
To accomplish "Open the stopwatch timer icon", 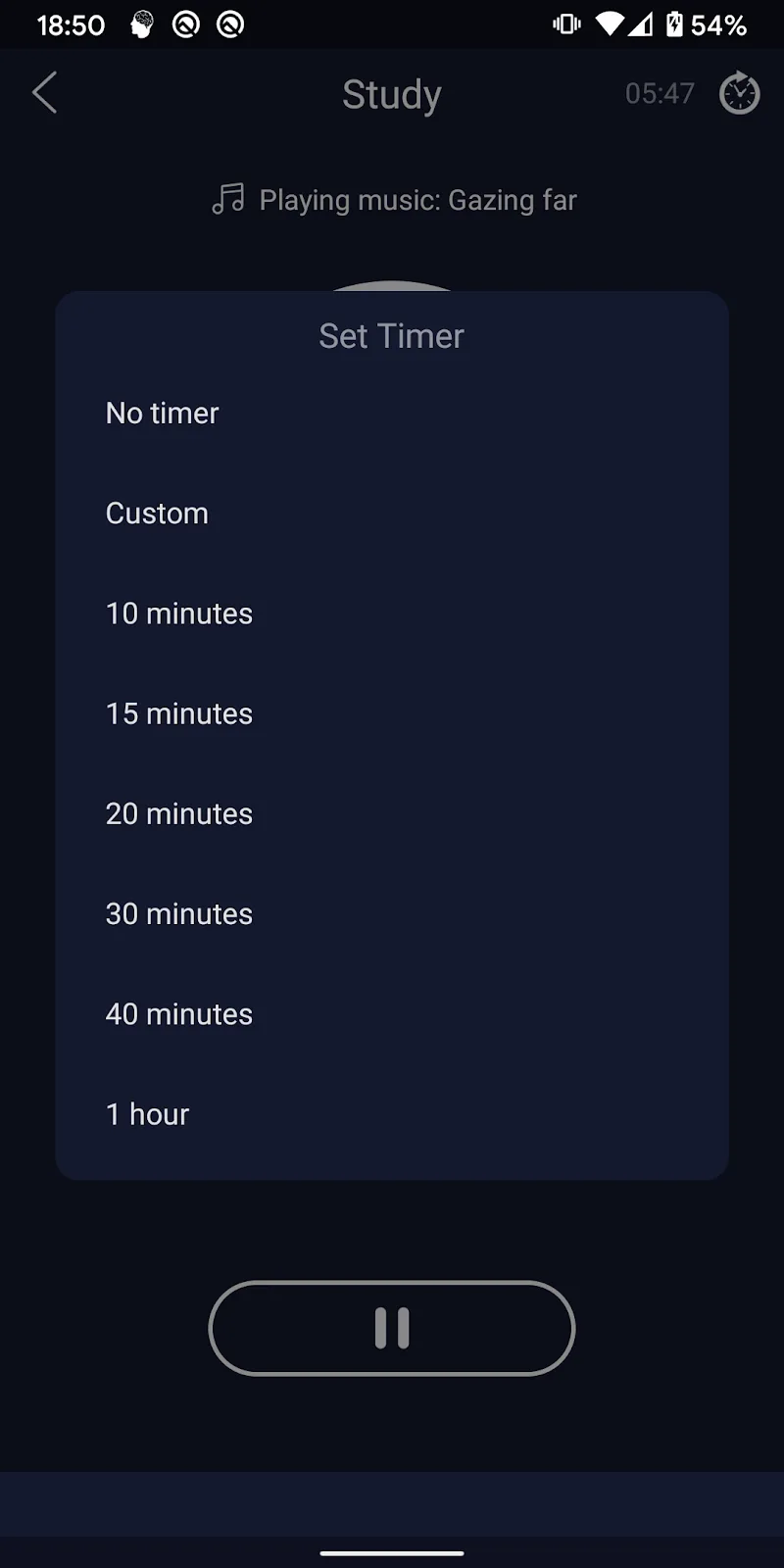I will (x=739, y=94).
